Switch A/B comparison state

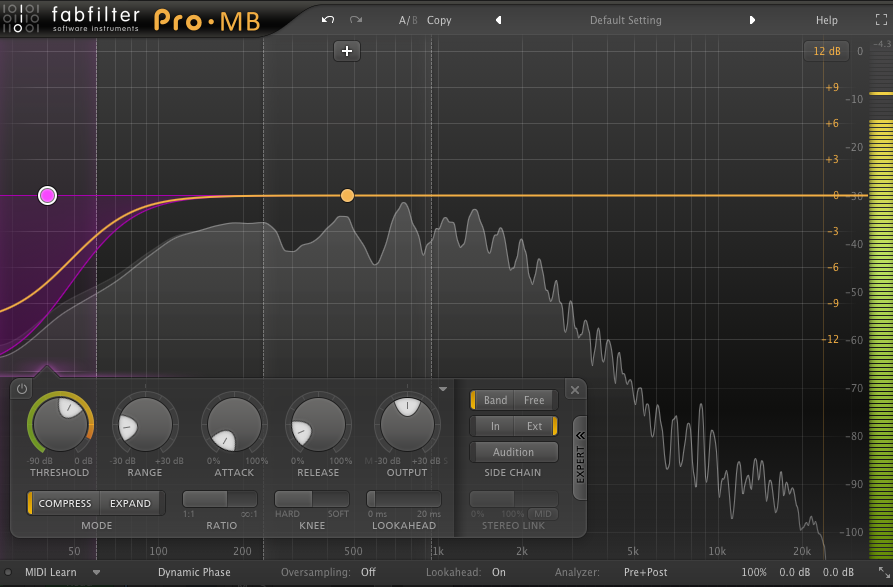click(x=408, y=20)
